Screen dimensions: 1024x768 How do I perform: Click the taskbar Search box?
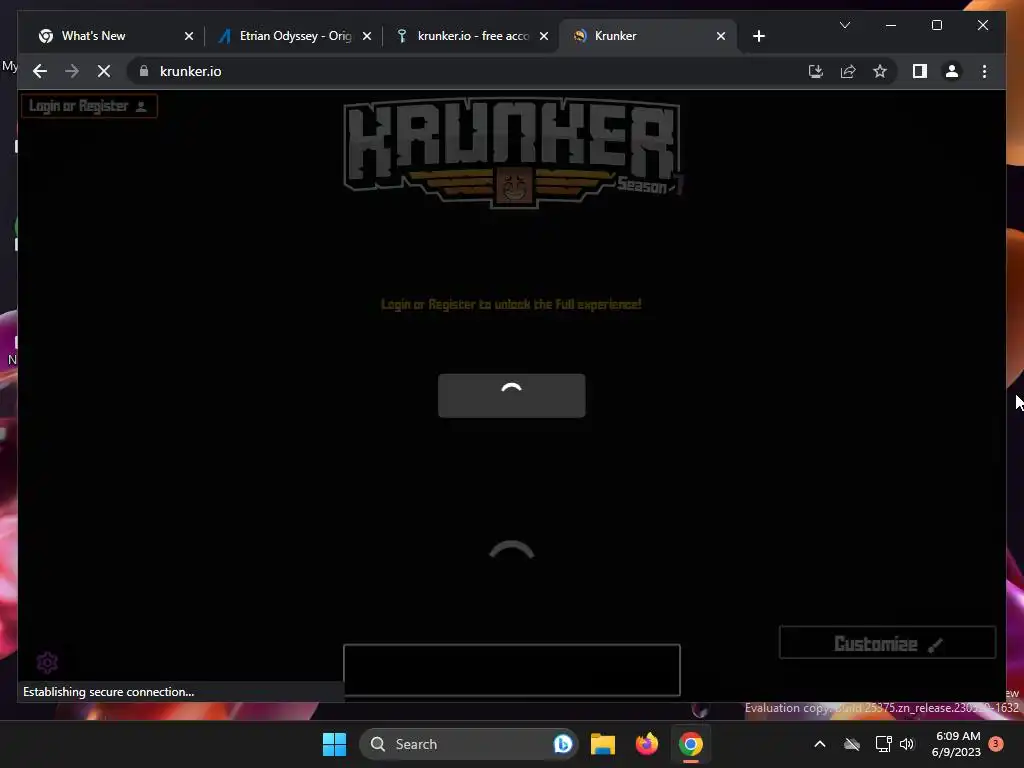468,744
